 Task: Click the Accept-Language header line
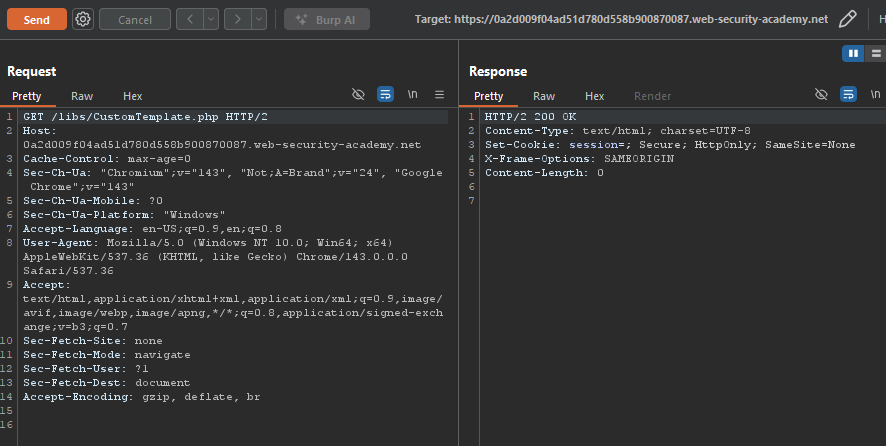tap(152, 228)
